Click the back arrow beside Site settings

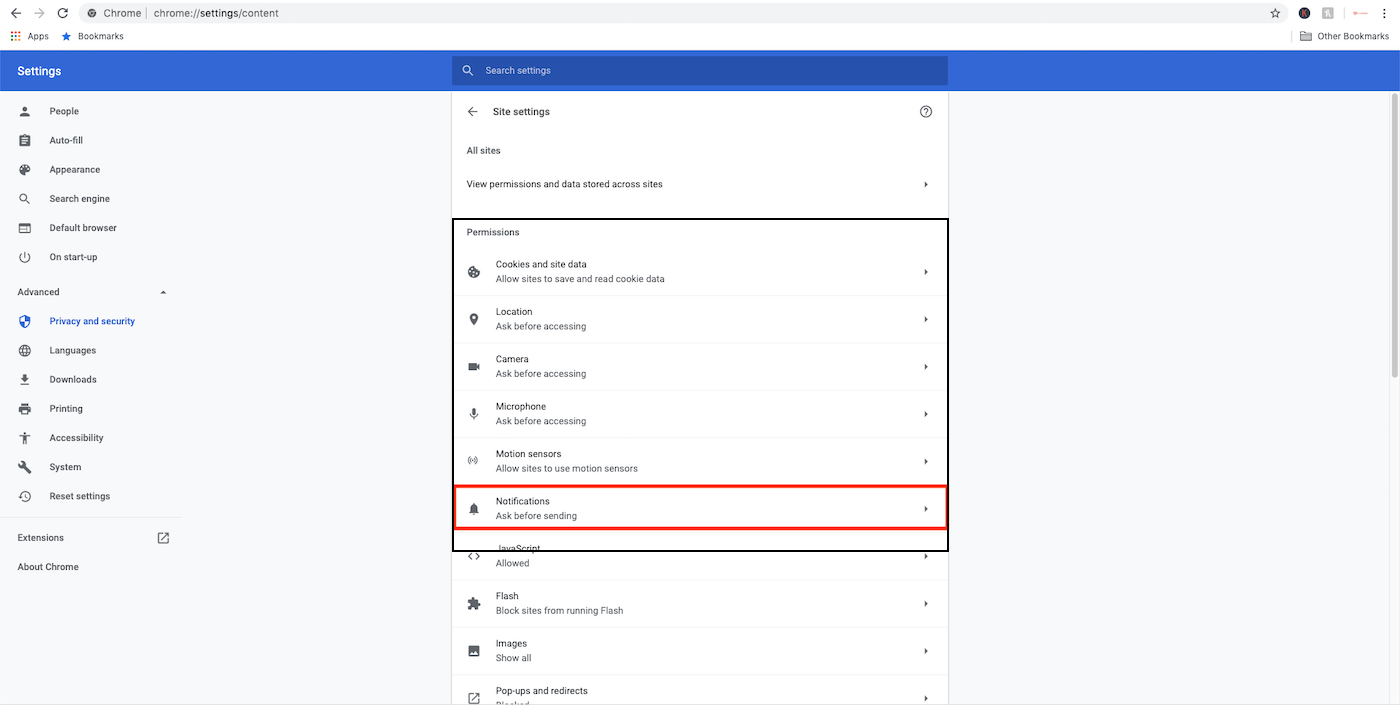473,112
